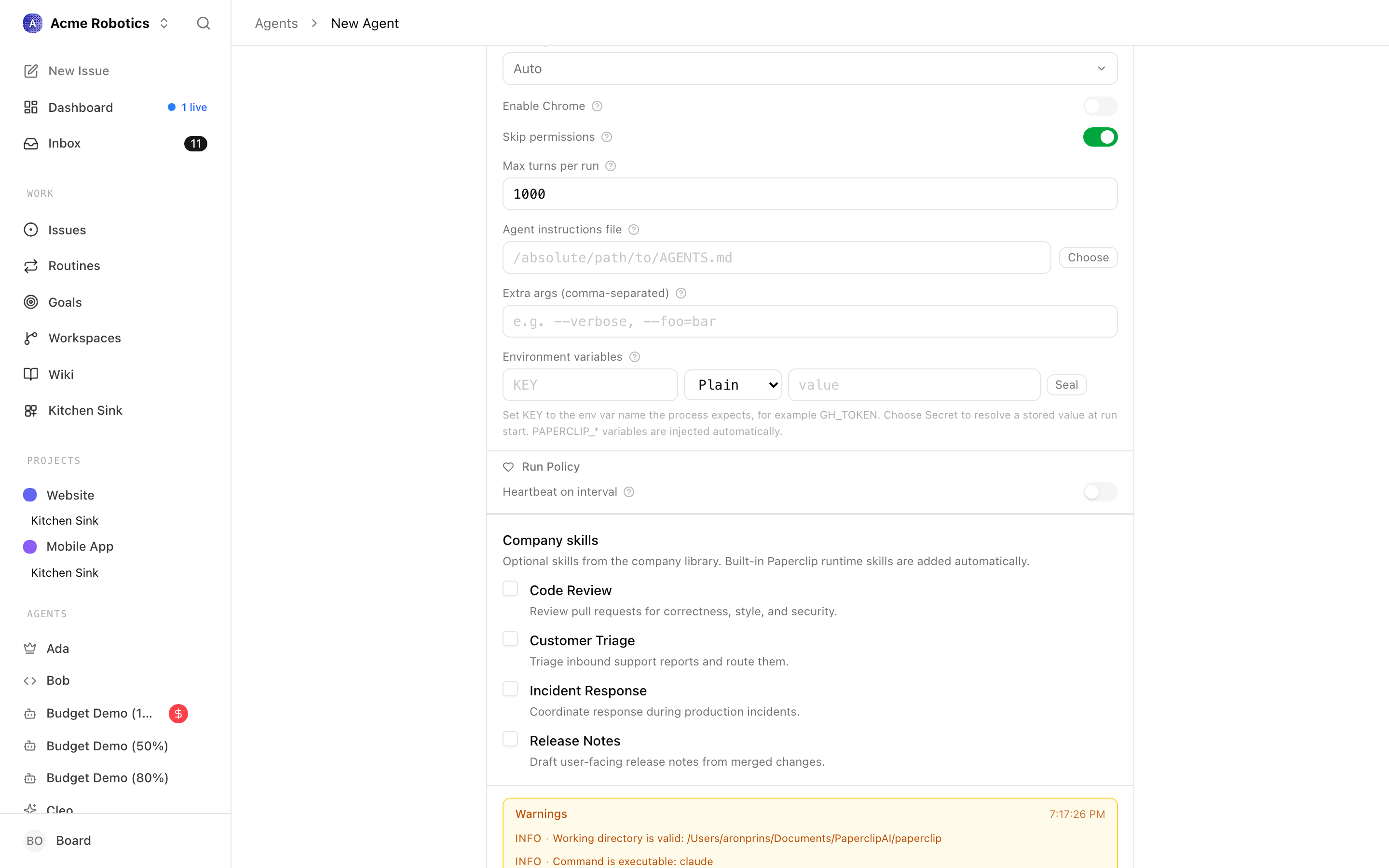Click the Warnings heading
The height and width of the screenshot is (868, 1389).
541,814
